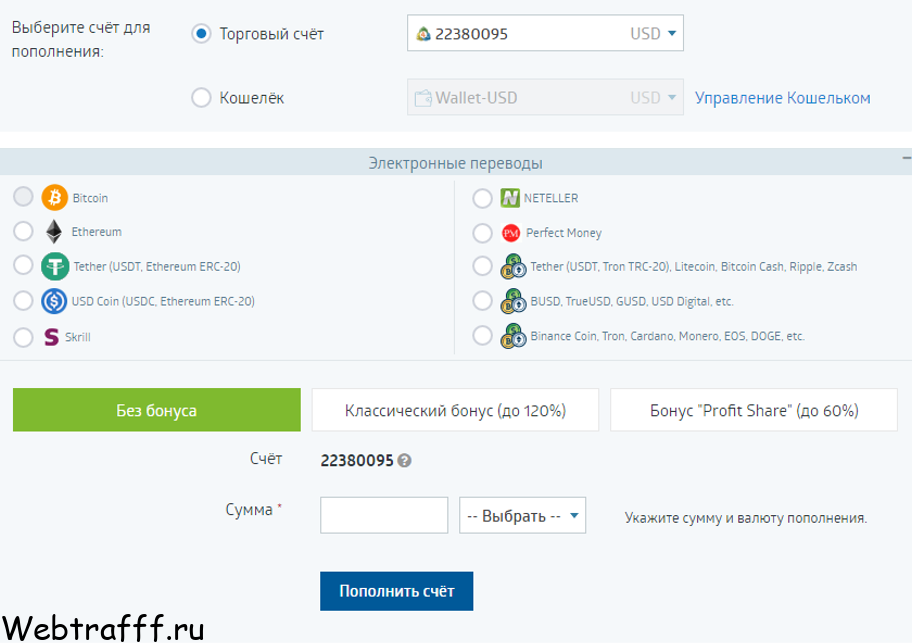Screen dimensions: 912x643
Task: Click coins icon beside Tether Tron TRC-20
Action: pos(513,266)
